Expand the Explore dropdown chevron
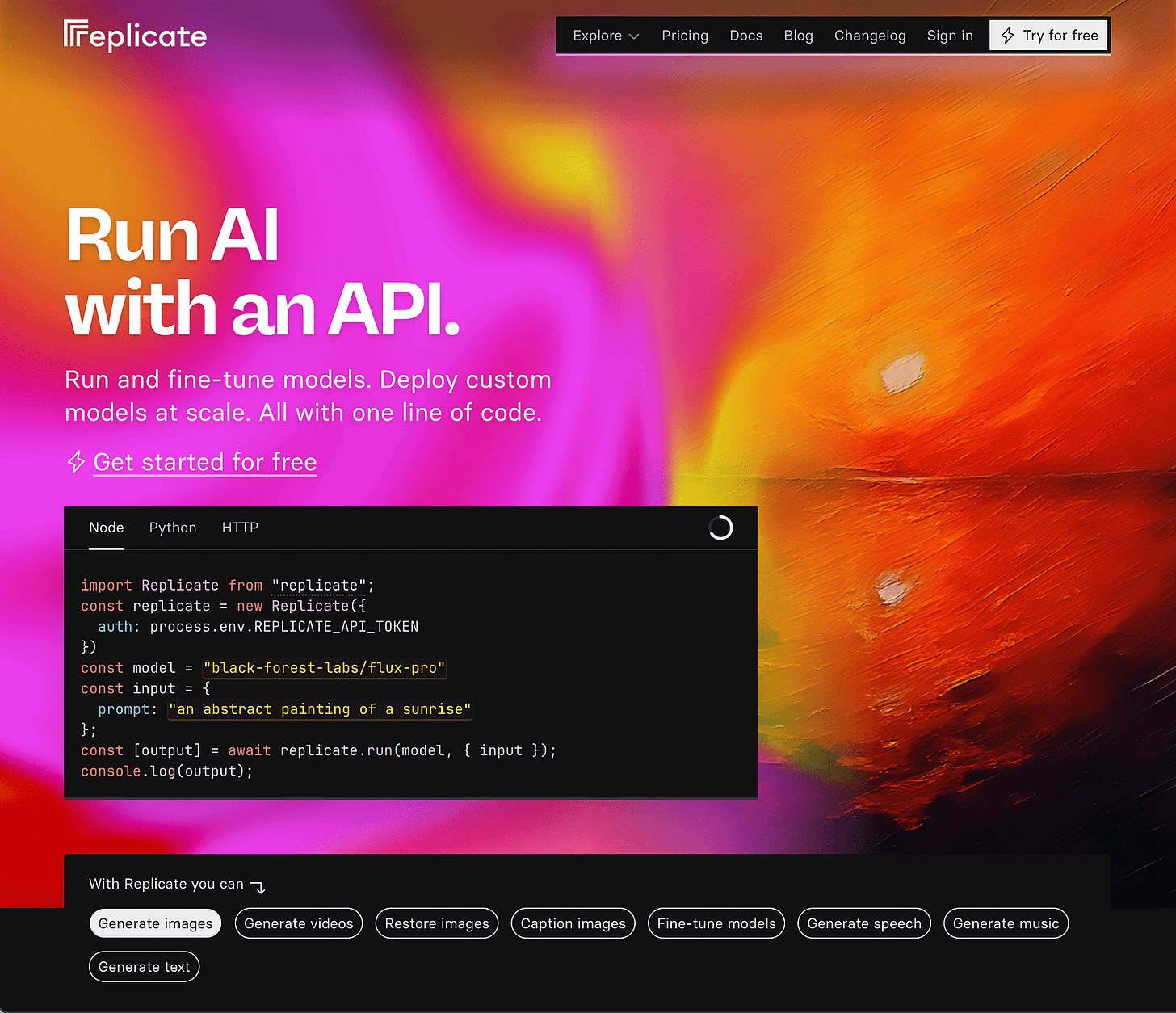The image size is (1176, 1013). click(x=634, y=36)
